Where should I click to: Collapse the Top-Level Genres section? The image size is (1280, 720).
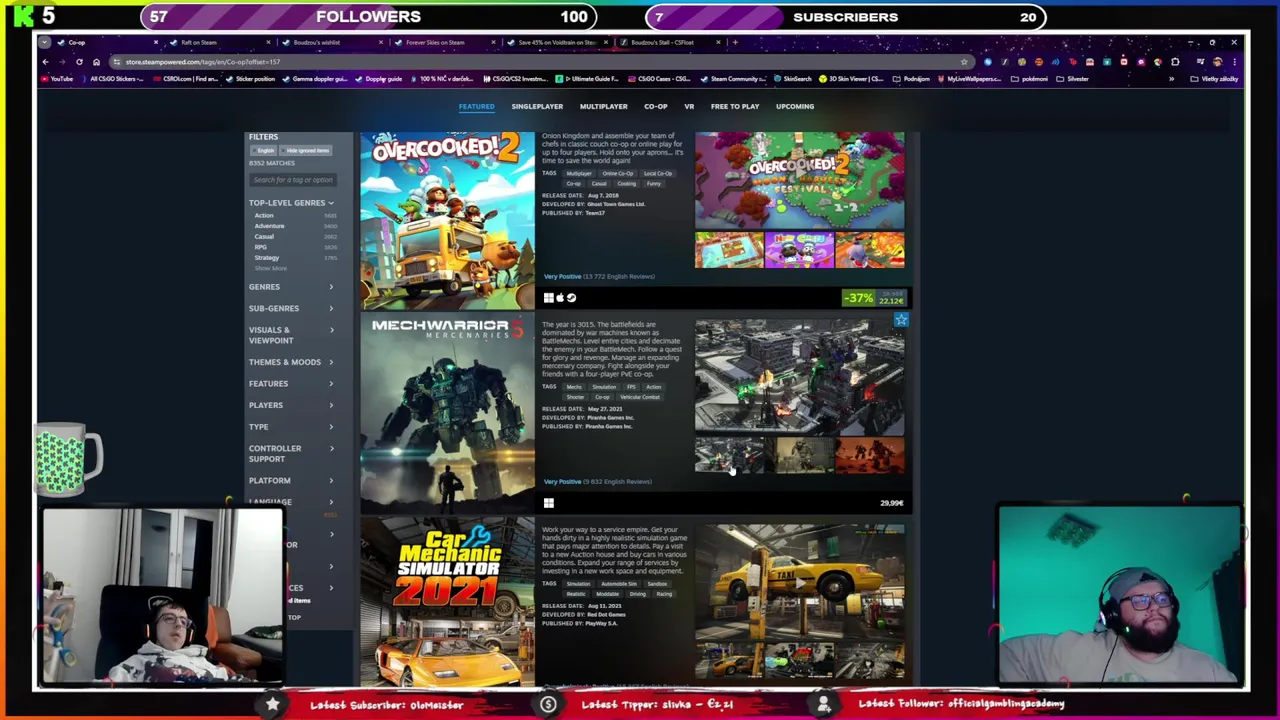[x=291, y=203]
